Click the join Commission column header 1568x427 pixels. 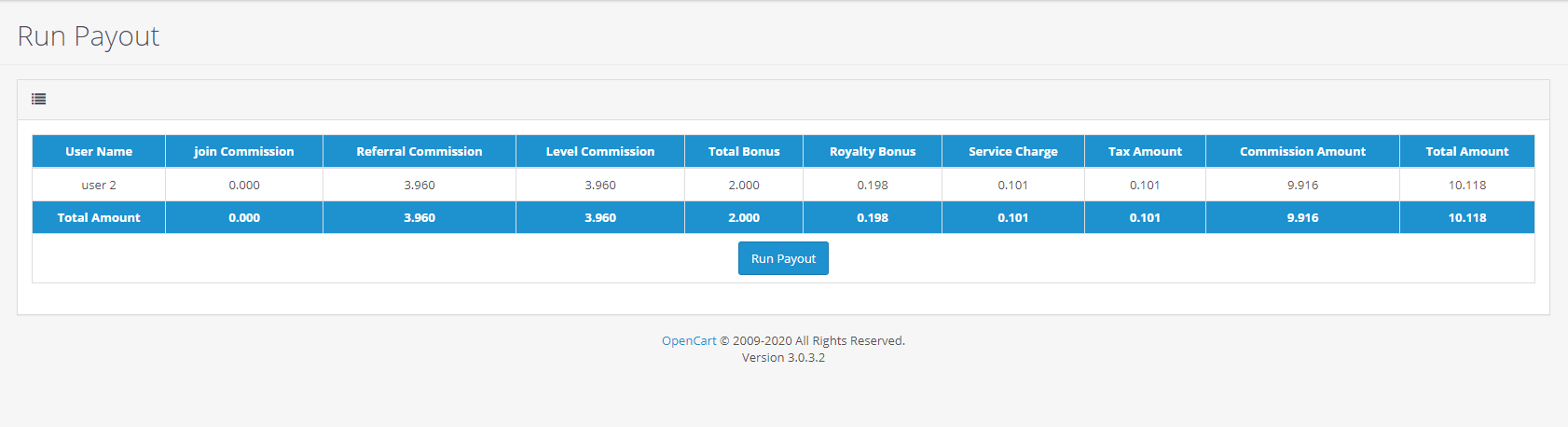244,151
